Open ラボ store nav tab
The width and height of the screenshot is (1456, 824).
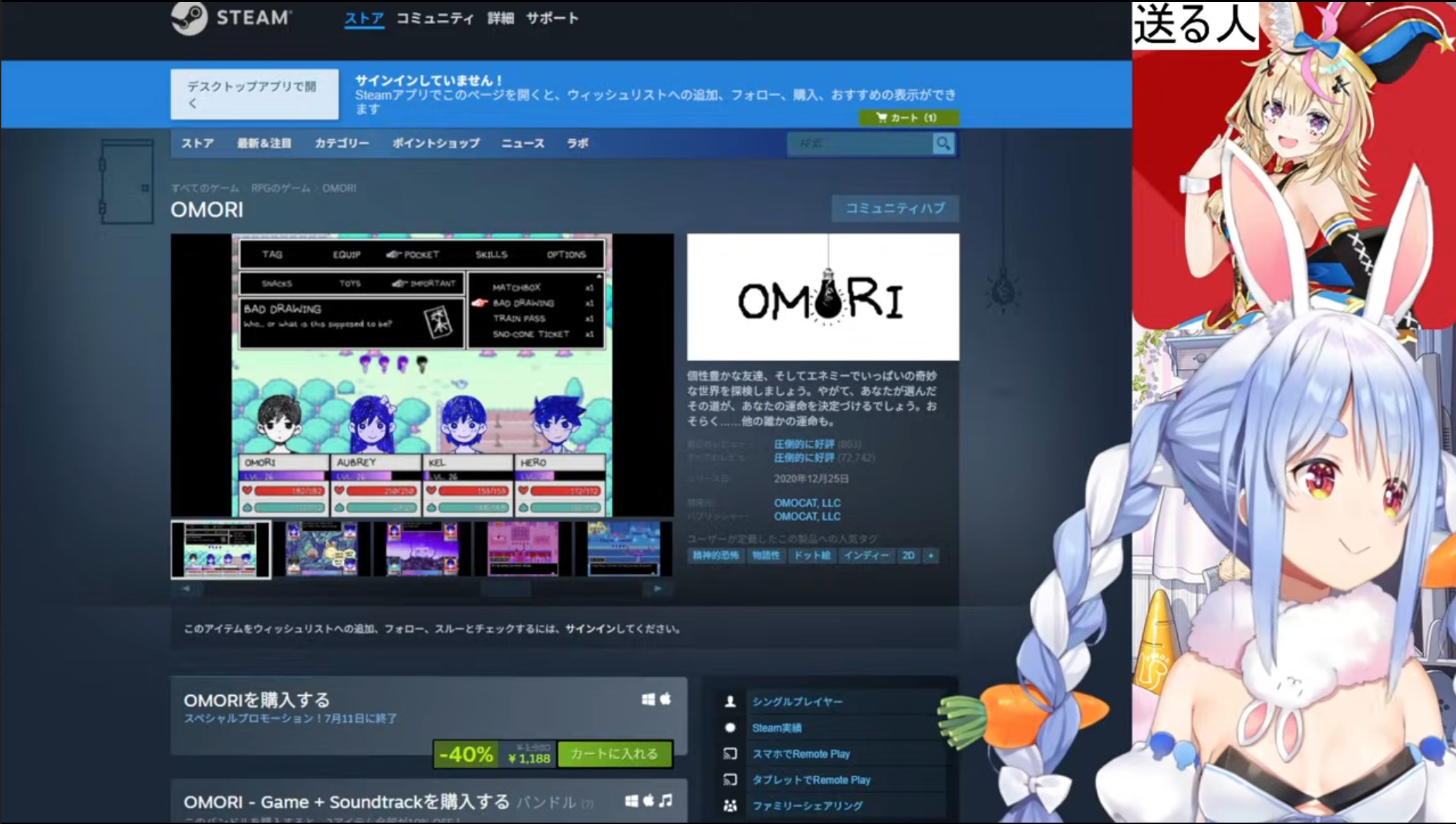[577, 143]
